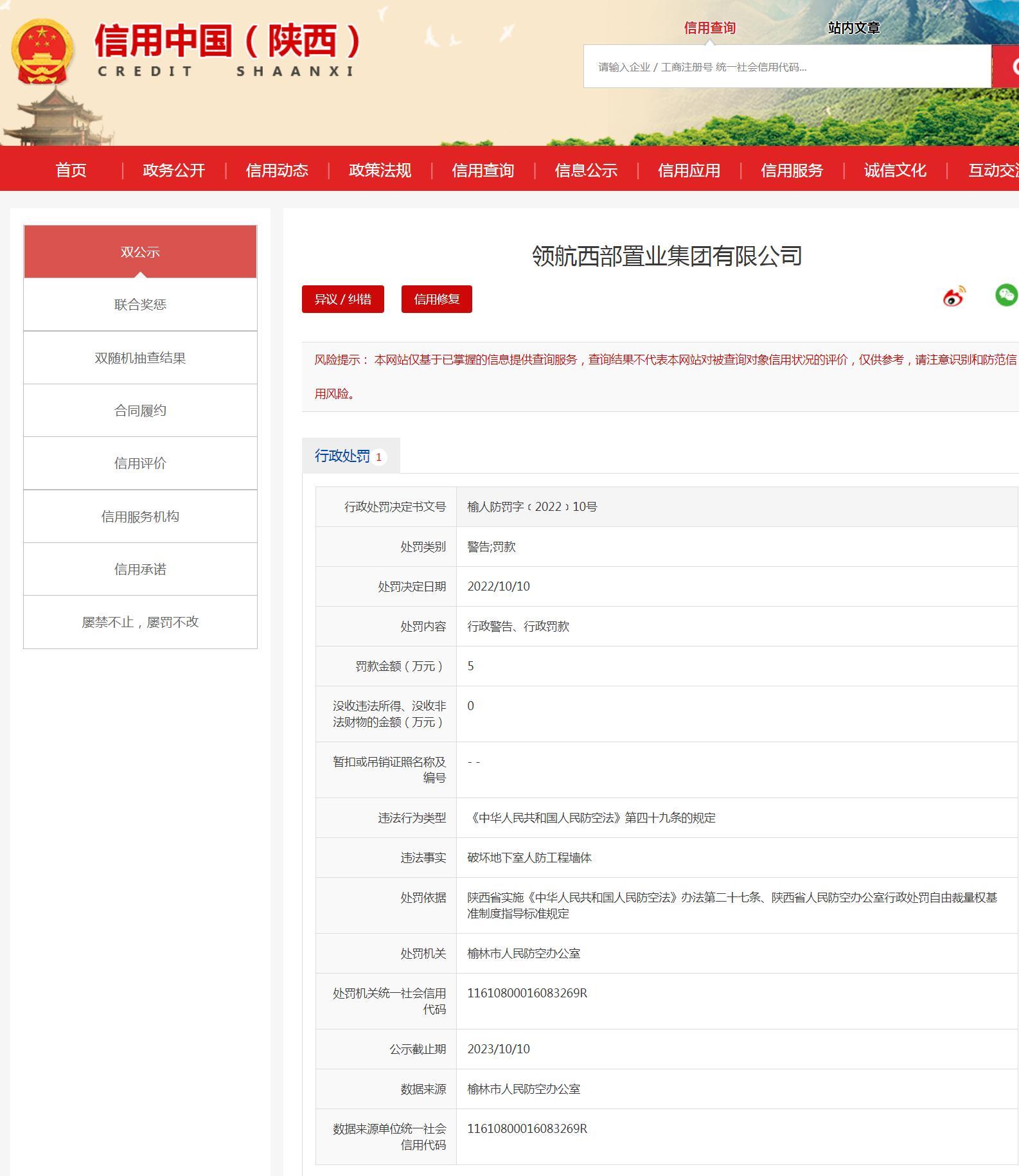The width and height of the screenshot is (1019, 1176).
Task: Click the 异议/纠错 button
Action: 343,299
